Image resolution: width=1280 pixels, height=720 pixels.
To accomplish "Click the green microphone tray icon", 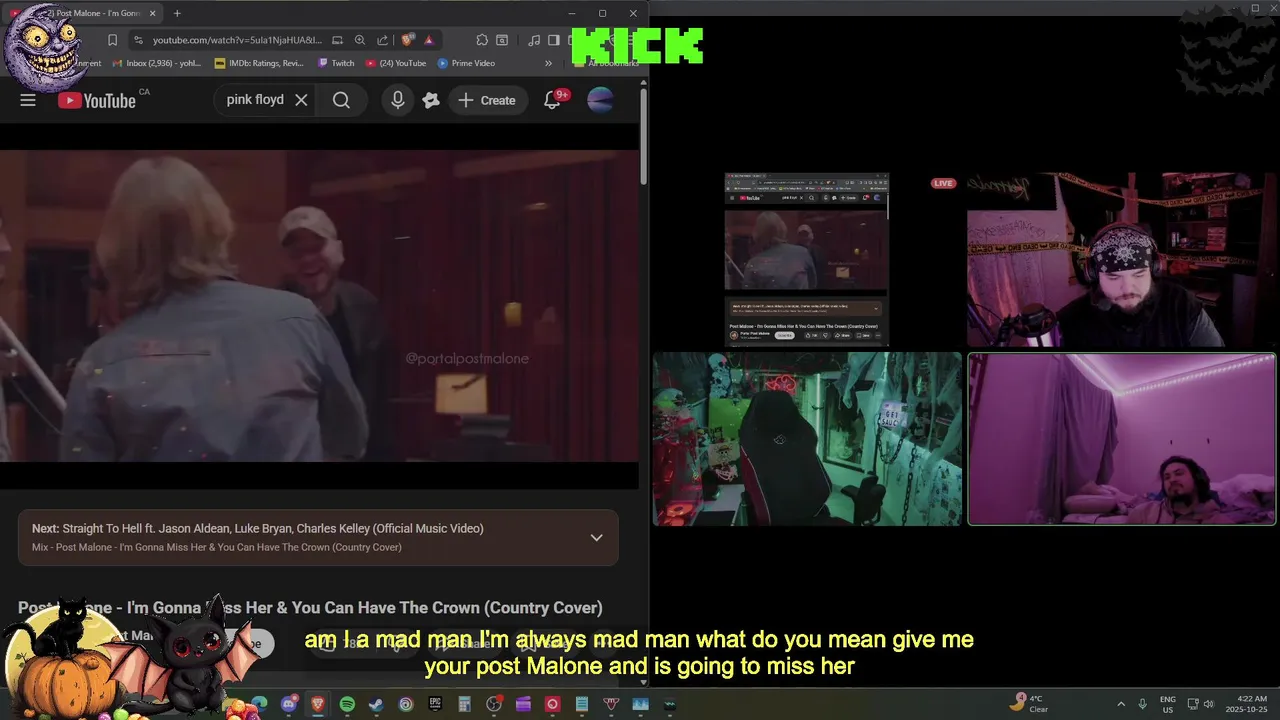I will (x=1143, y=704).
